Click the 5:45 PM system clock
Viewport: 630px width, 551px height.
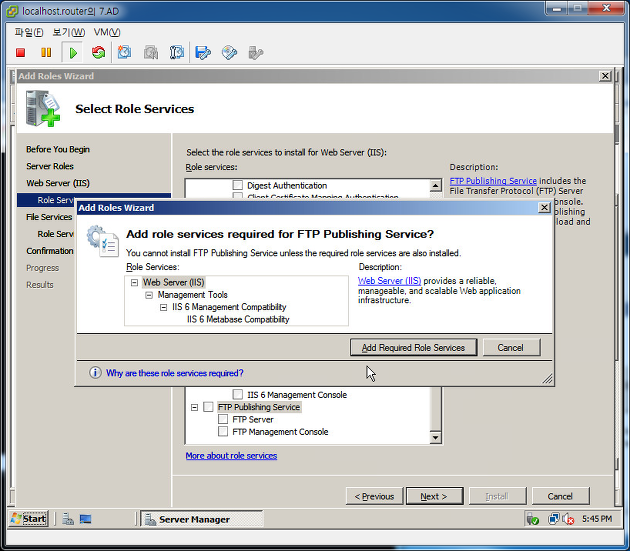pos(597,519)
